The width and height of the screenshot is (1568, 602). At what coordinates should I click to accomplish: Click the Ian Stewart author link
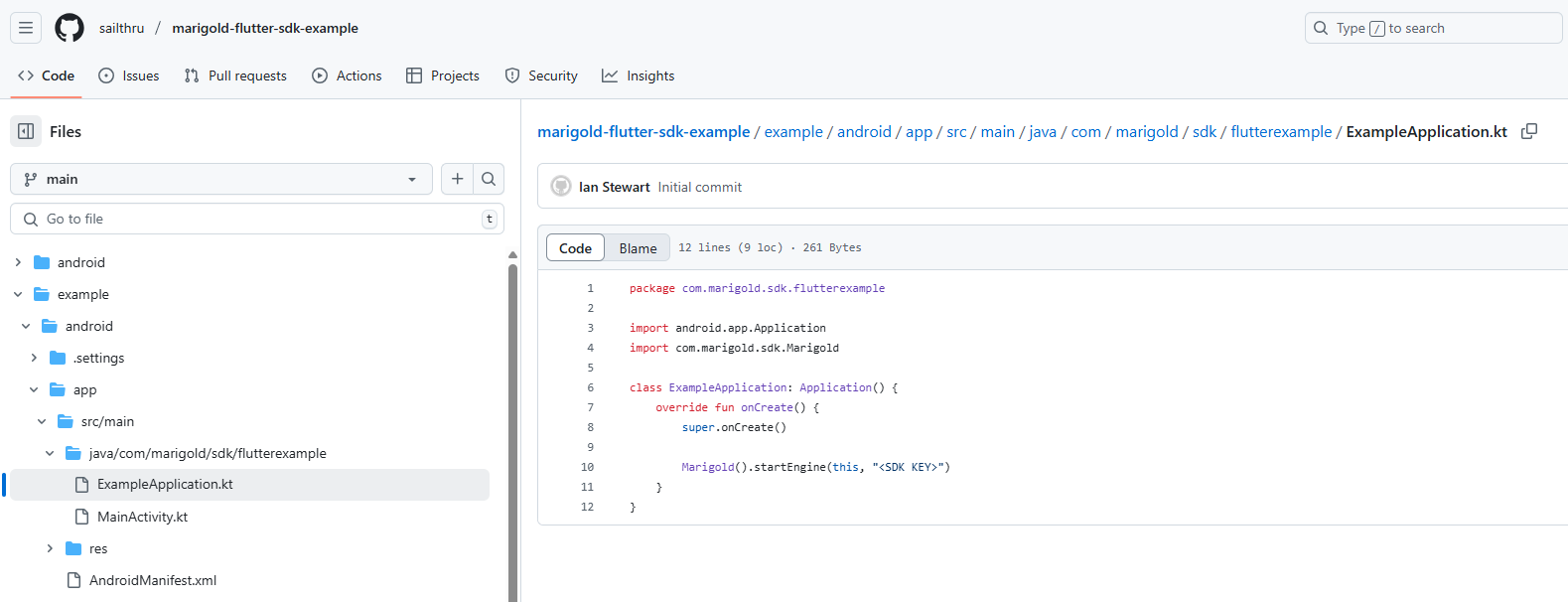[x=615, y=187]
